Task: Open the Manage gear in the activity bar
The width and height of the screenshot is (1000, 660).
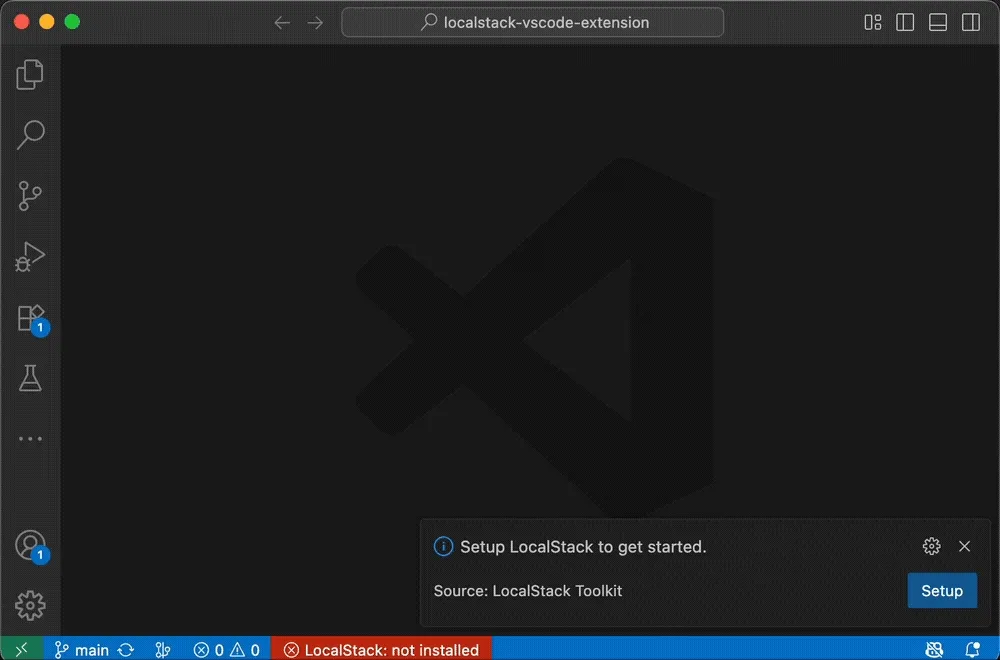Action: coord(30,605)
